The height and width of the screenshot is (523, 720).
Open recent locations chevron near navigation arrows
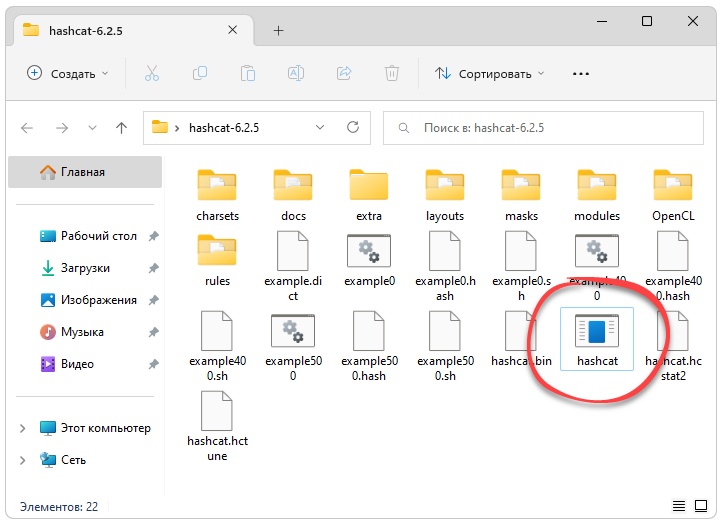[92, 128]
